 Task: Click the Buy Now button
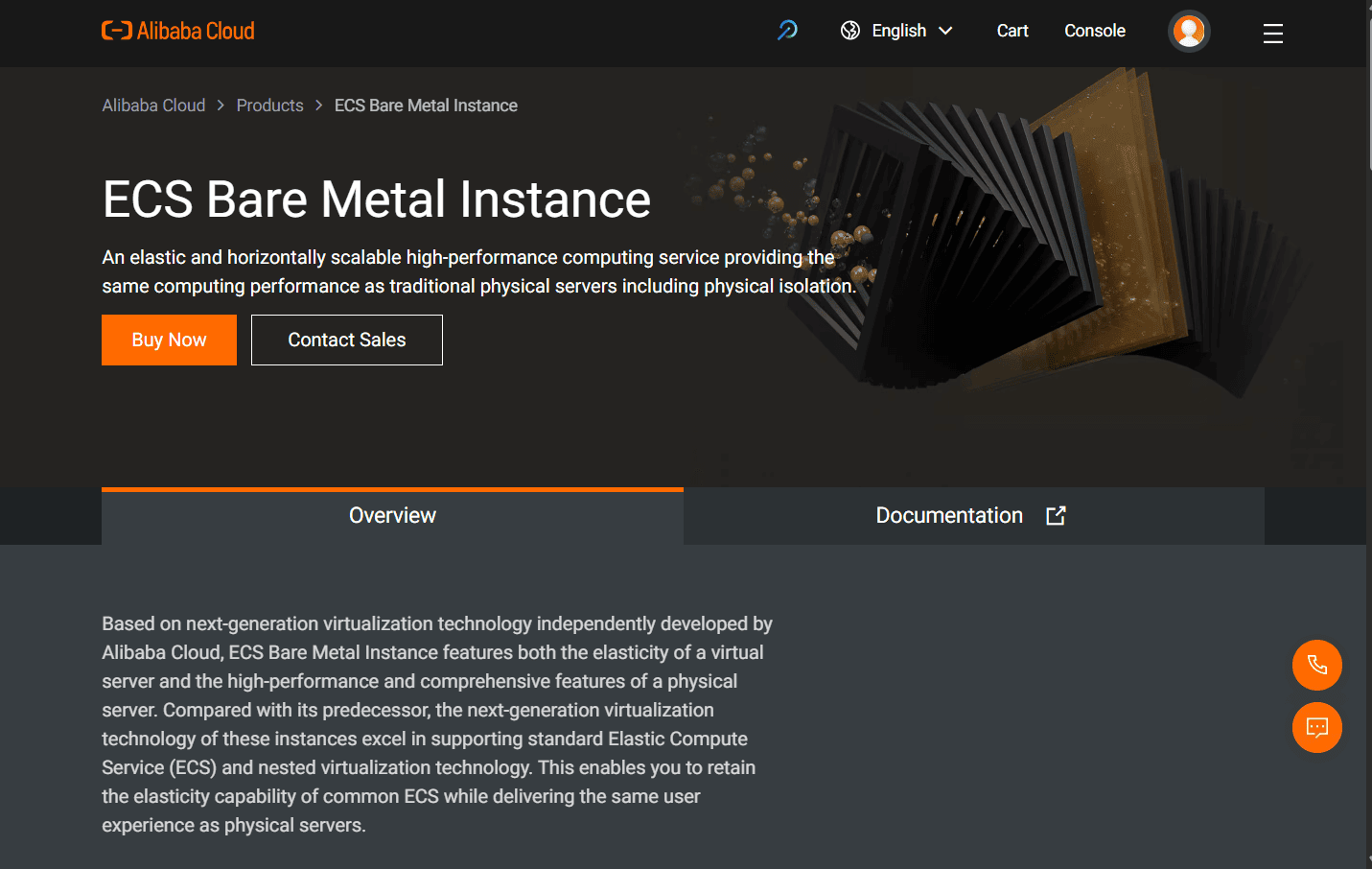point(169,340)
